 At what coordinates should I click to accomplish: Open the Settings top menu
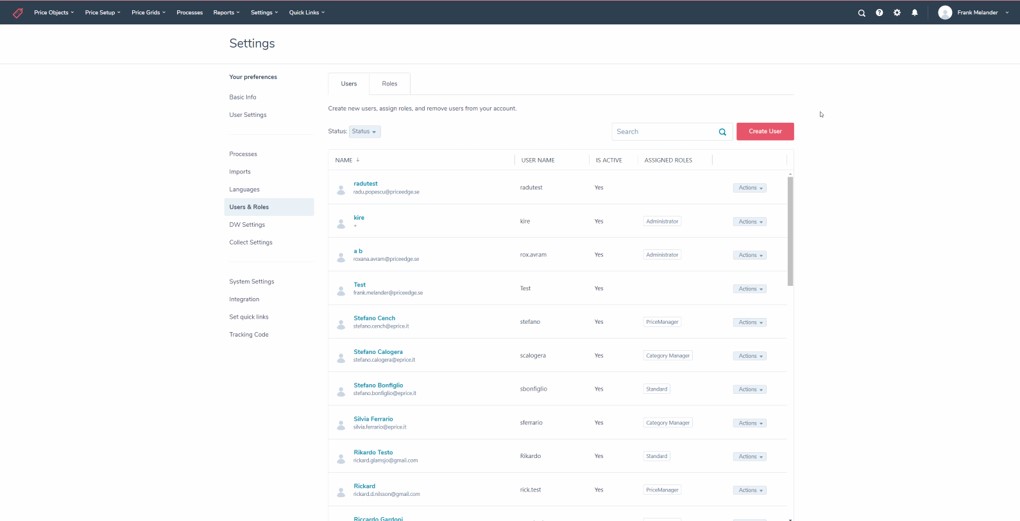click(265, 12)
